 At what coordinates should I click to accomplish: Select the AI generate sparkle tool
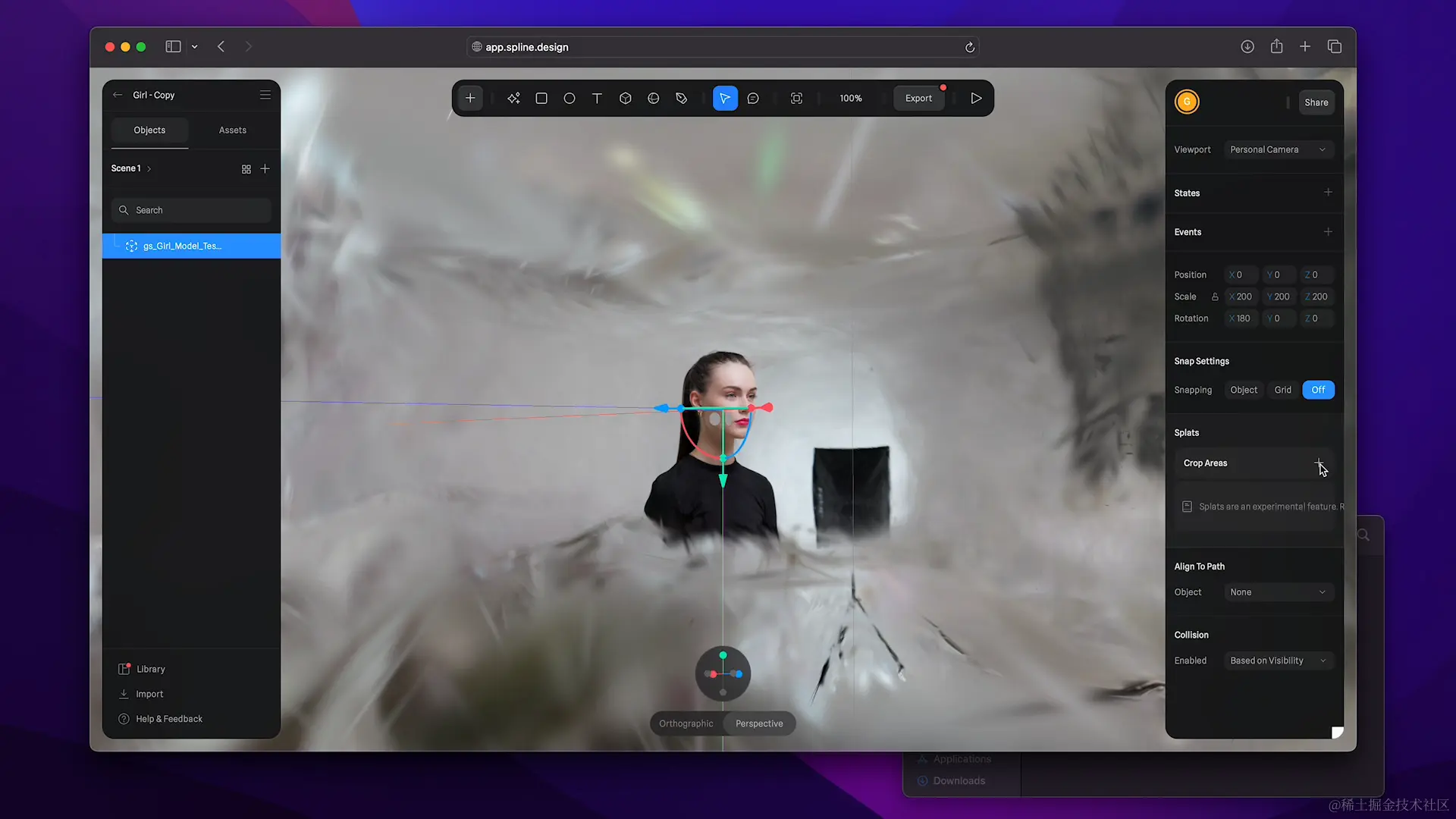click(x=513, y=99)
